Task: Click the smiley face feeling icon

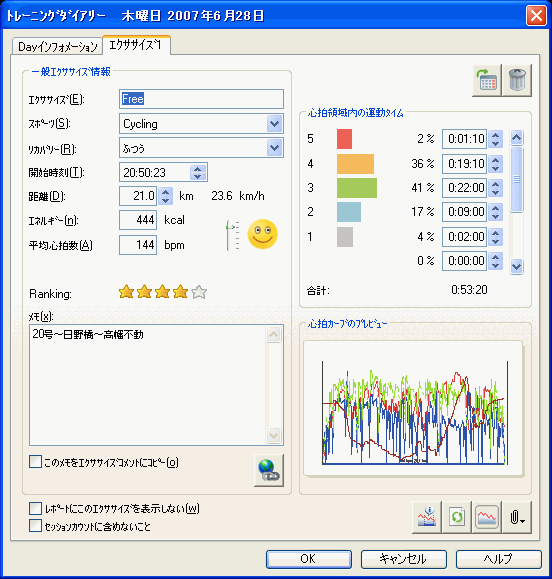Action: click(263, 234)
